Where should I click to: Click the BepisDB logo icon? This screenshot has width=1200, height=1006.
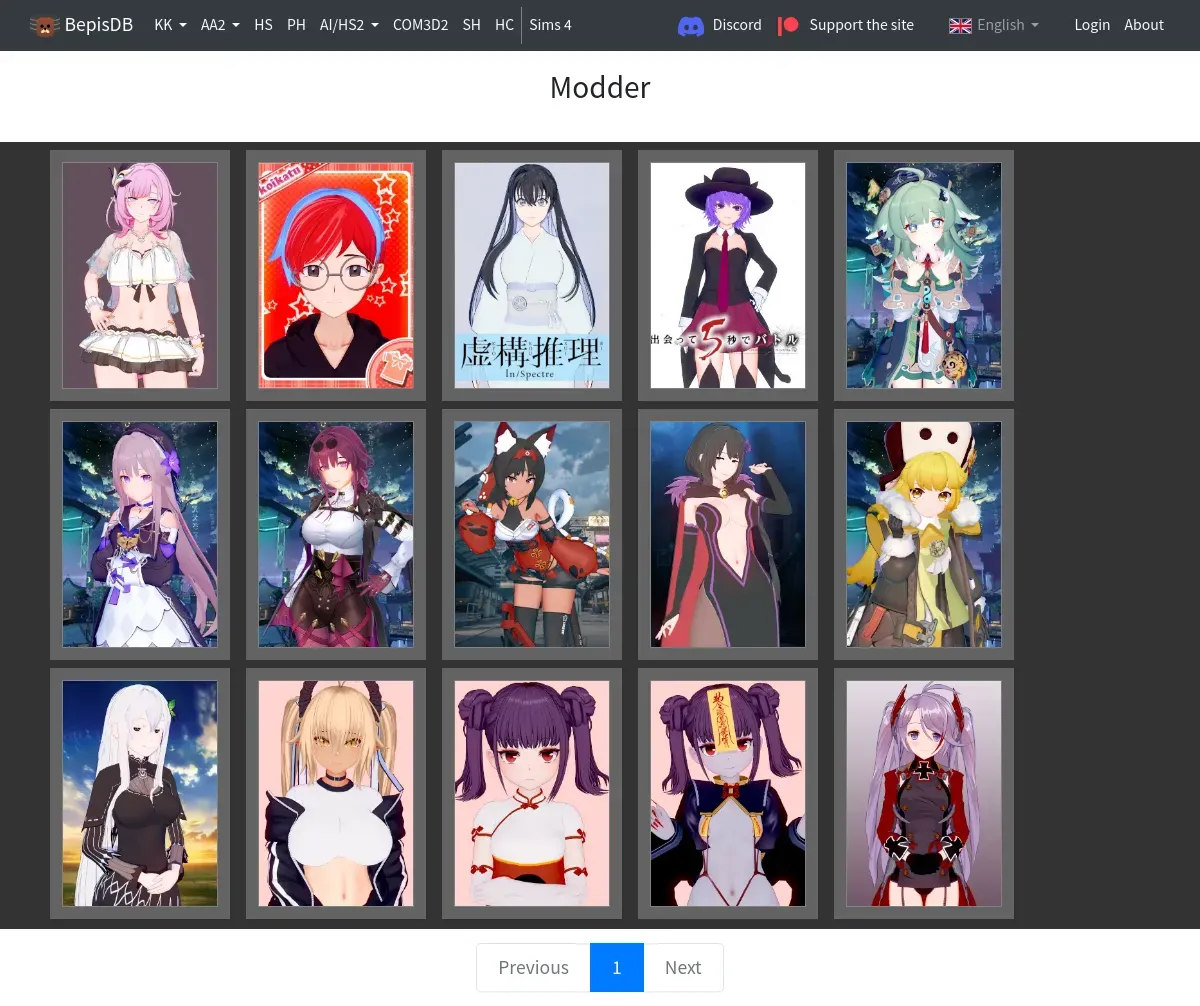click(44, 25)
